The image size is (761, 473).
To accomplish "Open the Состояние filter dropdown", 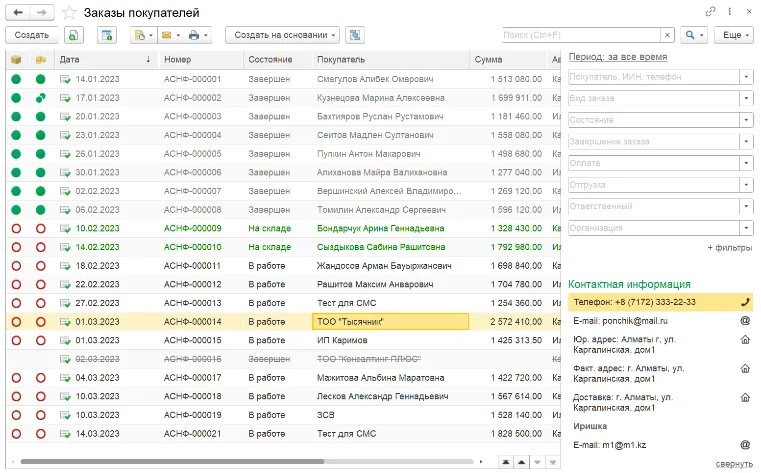I will click(x=746, y=120).
